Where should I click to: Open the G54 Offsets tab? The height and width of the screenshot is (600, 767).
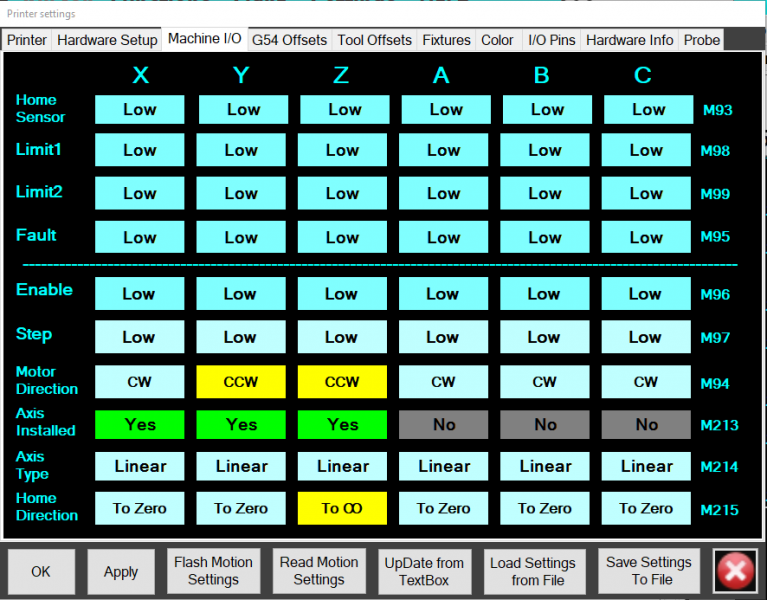(290, 40)
